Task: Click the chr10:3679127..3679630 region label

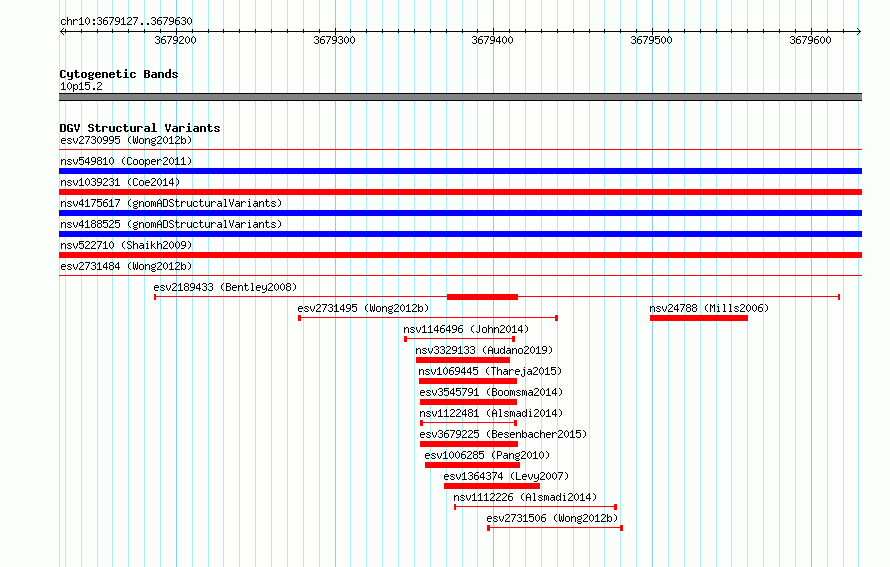Action: point(126,22)
